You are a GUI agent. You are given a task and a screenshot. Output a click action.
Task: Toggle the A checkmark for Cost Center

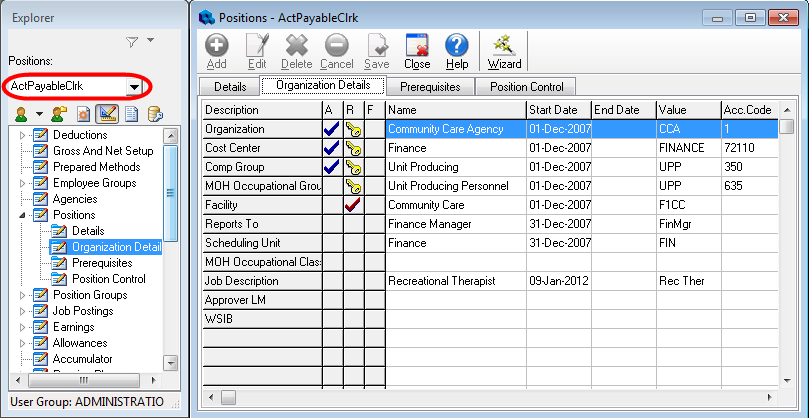[332, 148]
